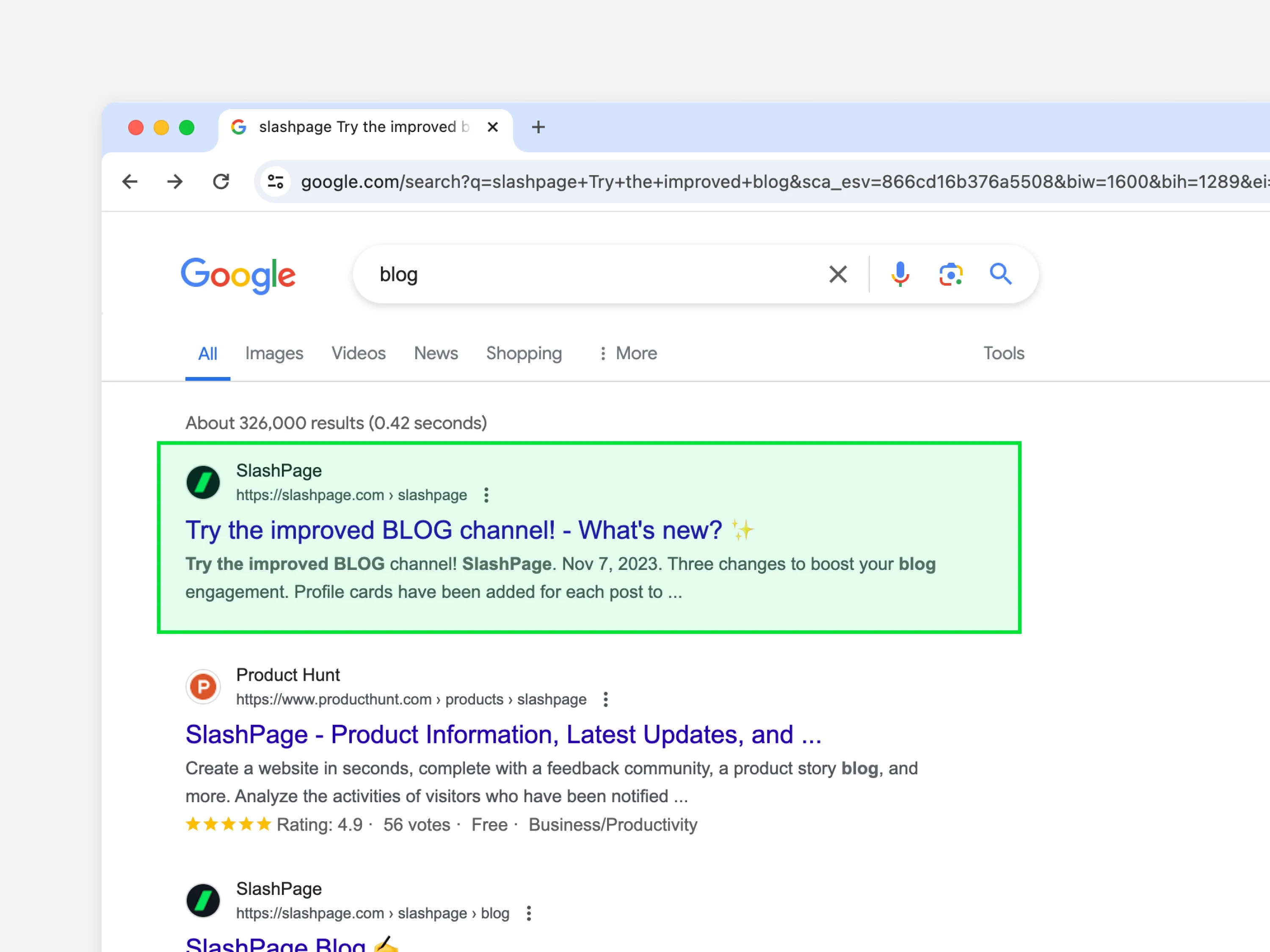The width and height of the screenshot is (1270, 952).
Task: Click 'SlashPage' site name on first result
Action: 279,470
